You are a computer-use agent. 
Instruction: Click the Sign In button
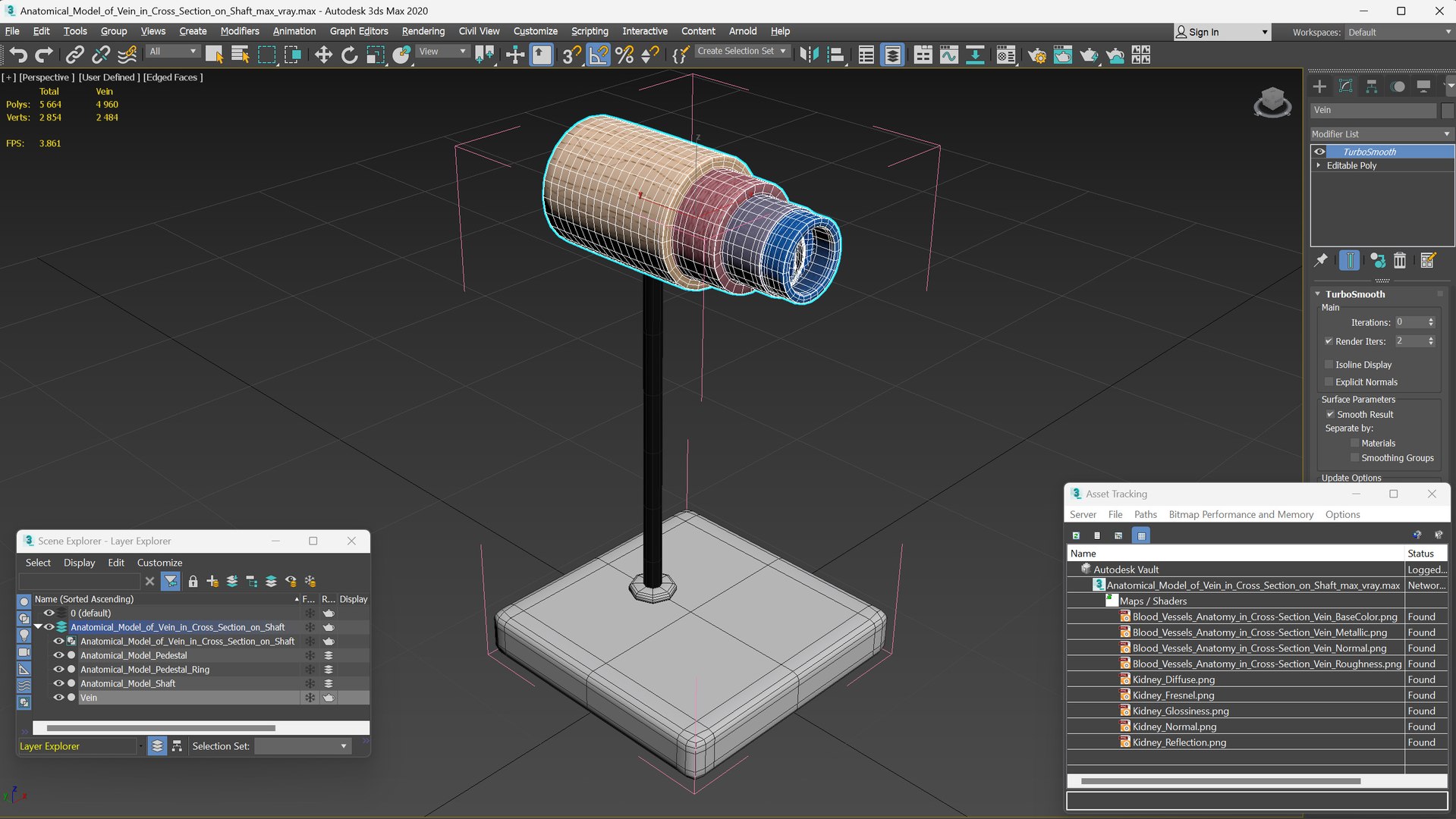(x=1203, y=32)
